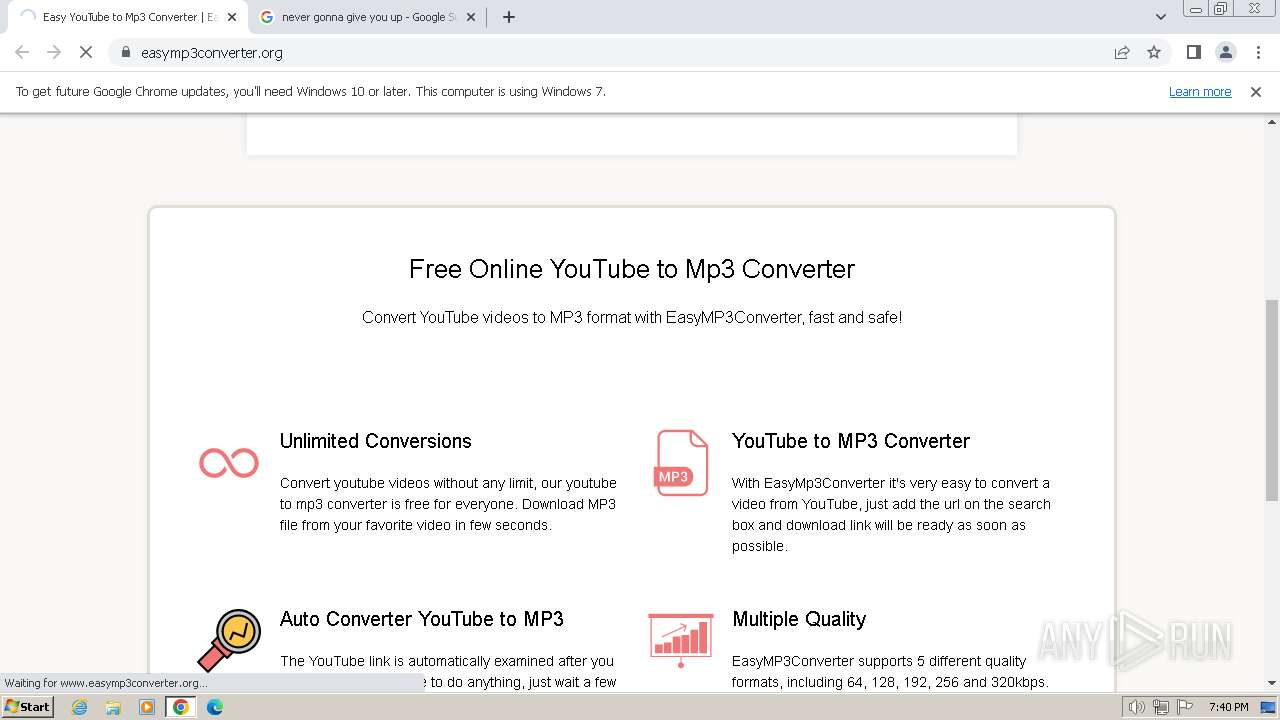Click the infinity Unlimited Conversions icon

coord(229,463)
